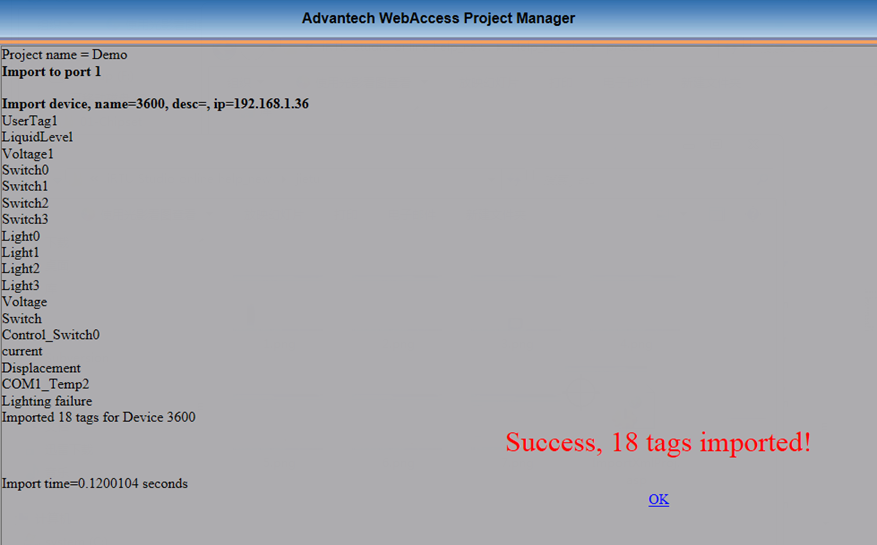Screen dimensions: 877x545
Task: Pick the Switch3 tag entry
Action: click(25, 219)
